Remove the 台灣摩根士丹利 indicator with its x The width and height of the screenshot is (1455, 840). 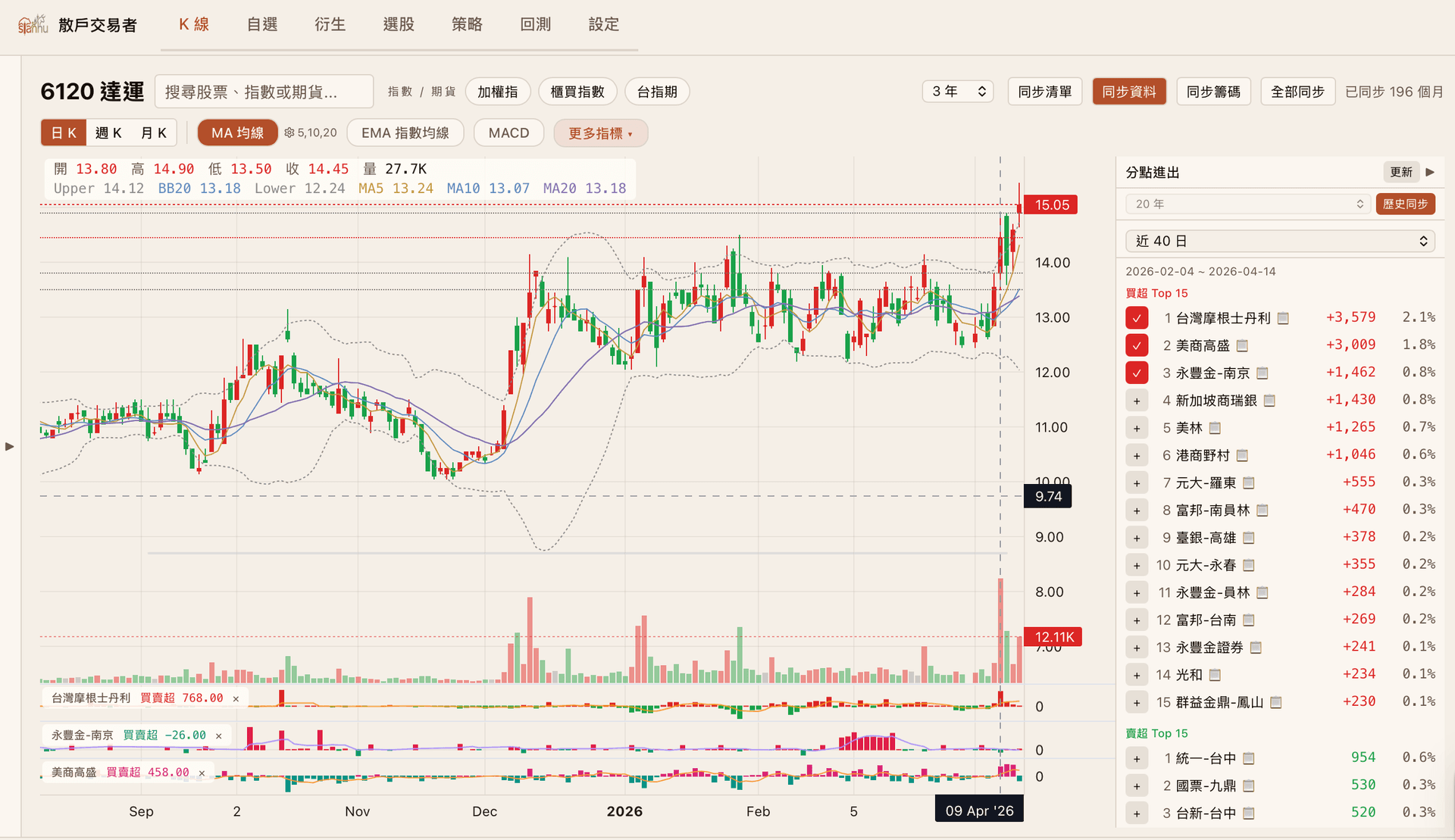tap(236, 699)
